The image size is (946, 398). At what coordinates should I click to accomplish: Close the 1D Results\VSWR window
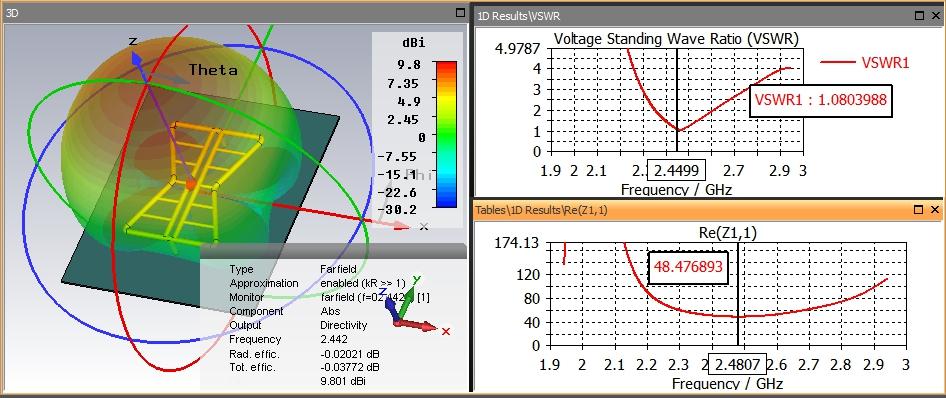[x=935, y=16]
